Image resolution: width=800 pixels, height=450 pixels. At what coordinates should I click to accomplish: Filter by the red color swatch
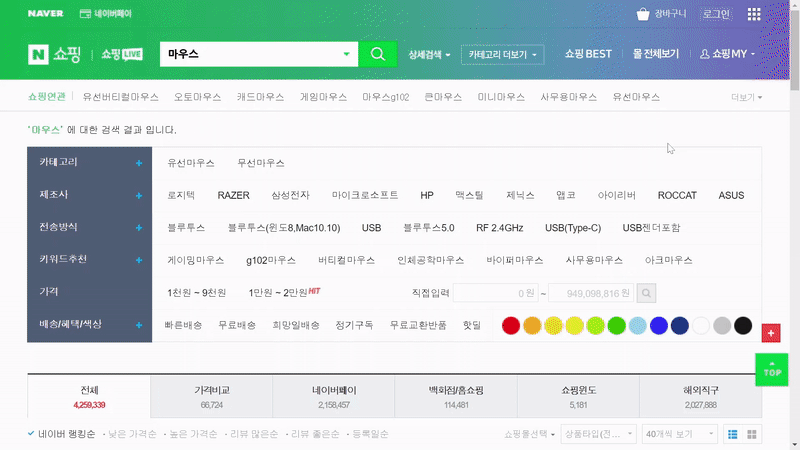pyautogui.click(x=510, y=325)
